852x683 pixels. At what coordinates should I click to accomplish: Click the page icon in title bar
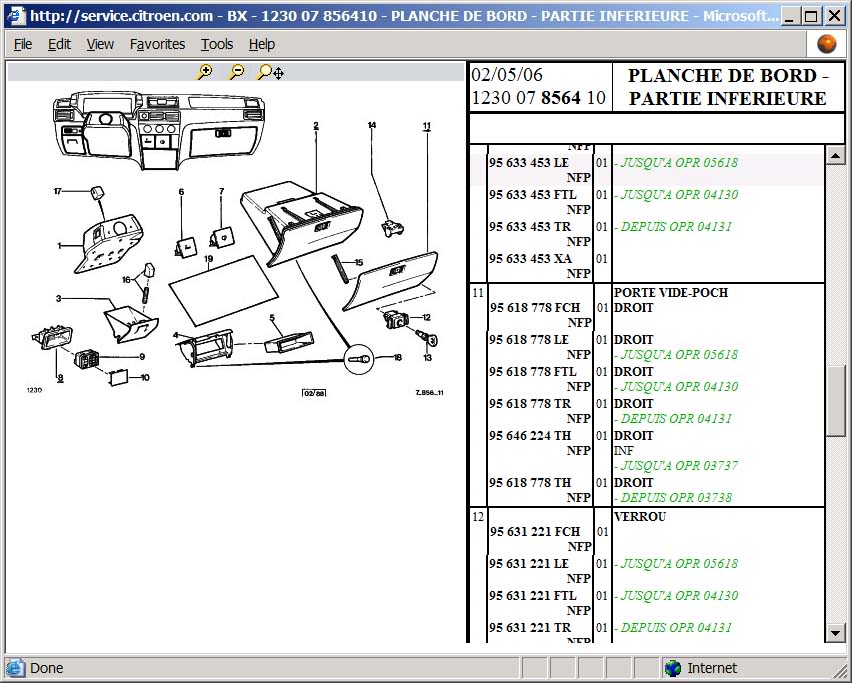pyautogui.click(x=15, y=15)
